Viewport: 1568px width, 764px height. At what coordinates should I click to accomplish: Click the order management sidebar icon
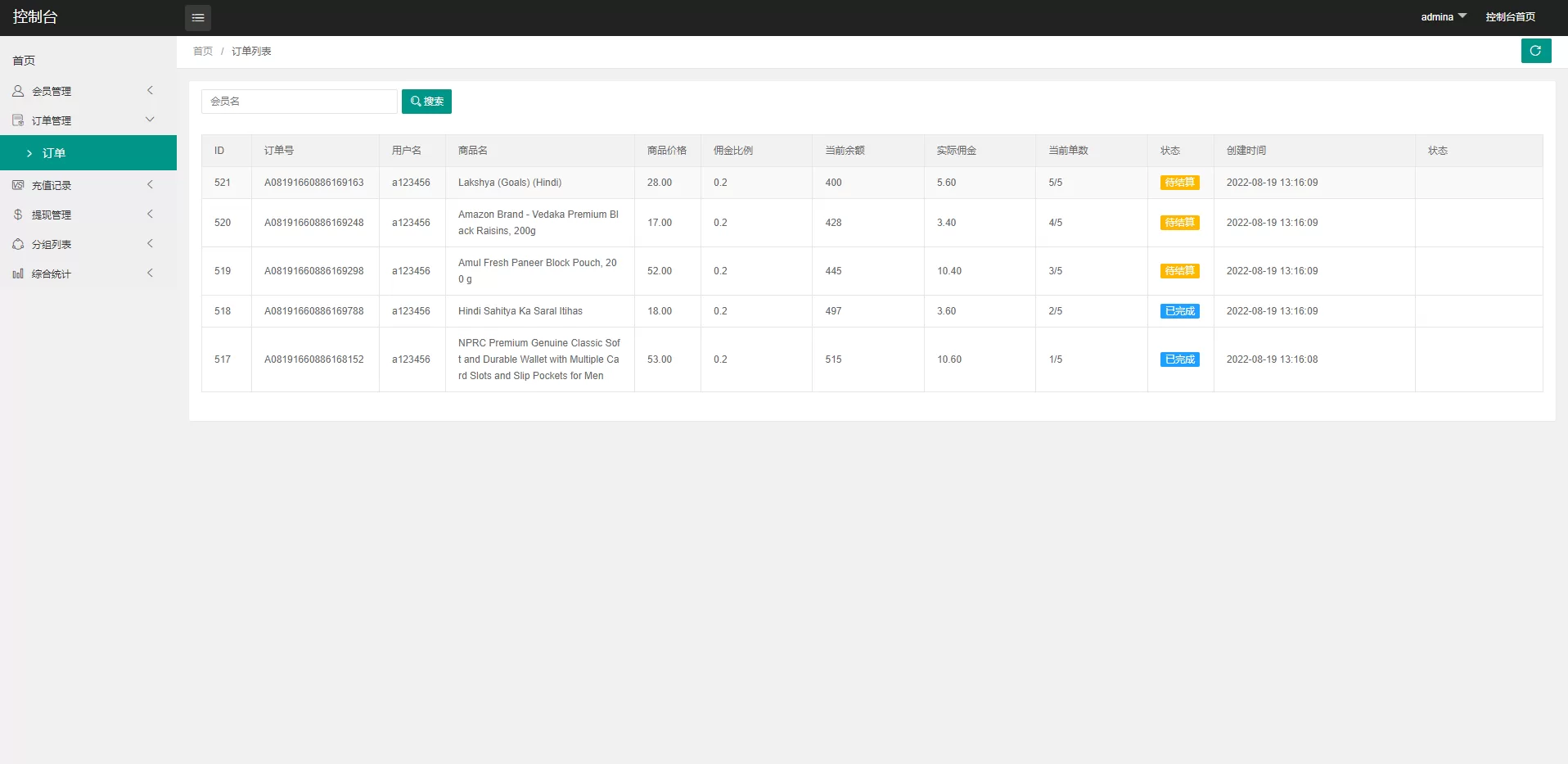coord(18,120)
